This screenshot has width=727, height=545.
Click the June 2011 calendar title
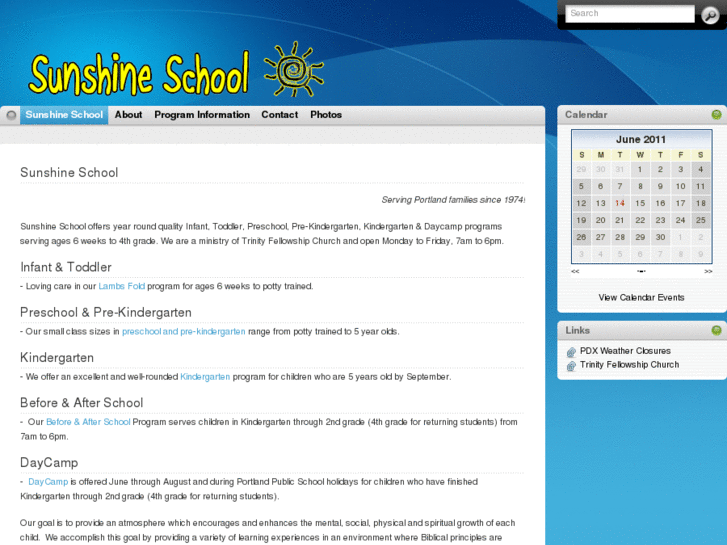click(641, 139)
